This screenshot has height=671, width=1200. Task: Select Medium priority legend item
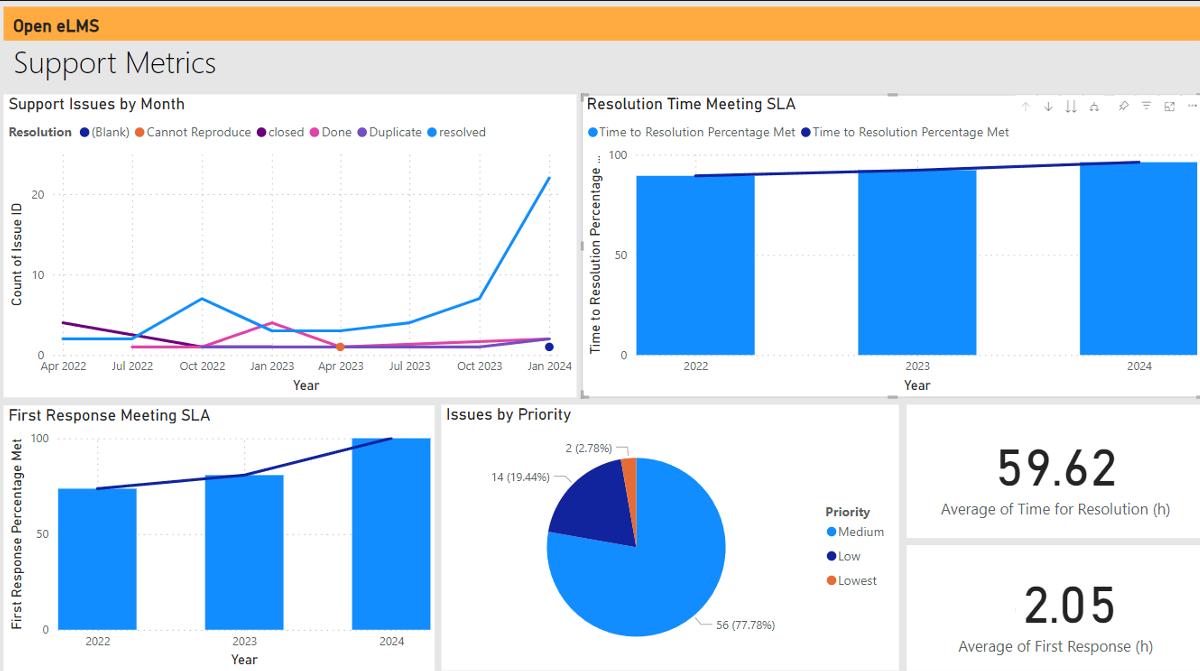855,532
